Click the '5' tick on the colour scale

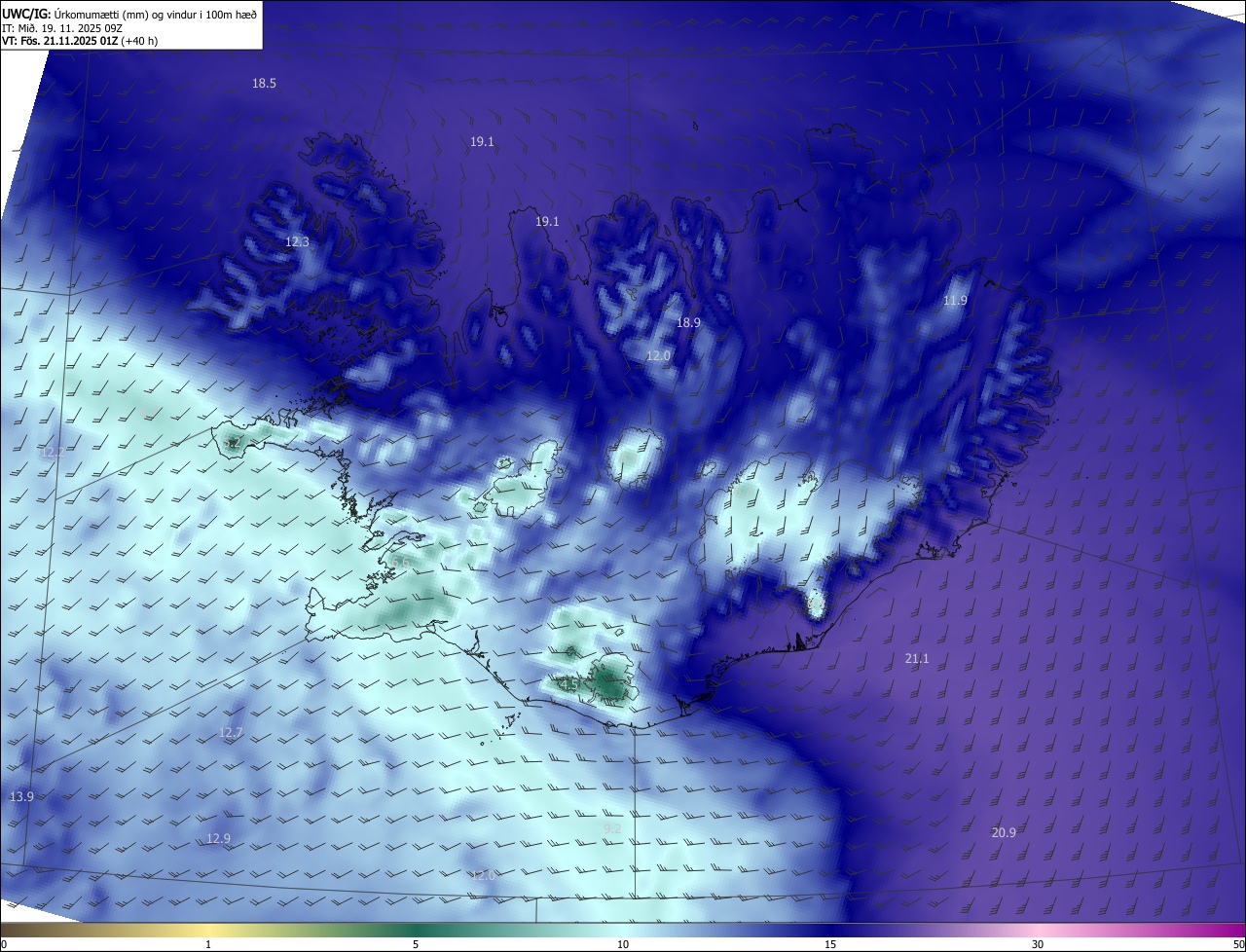416,944
